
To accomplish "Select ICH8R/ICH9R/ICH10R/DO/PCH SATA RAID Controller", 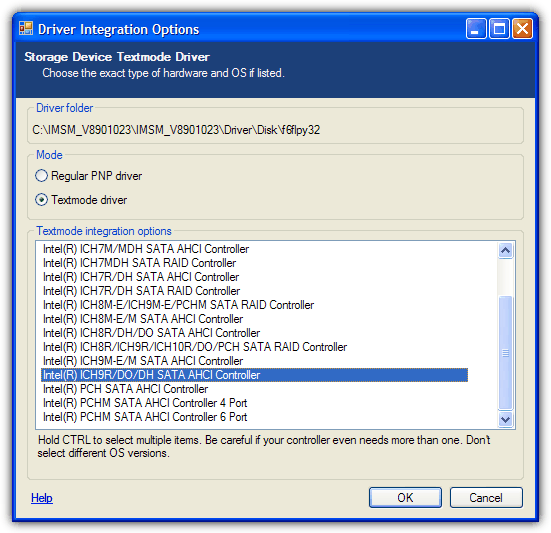I will 254,347.
